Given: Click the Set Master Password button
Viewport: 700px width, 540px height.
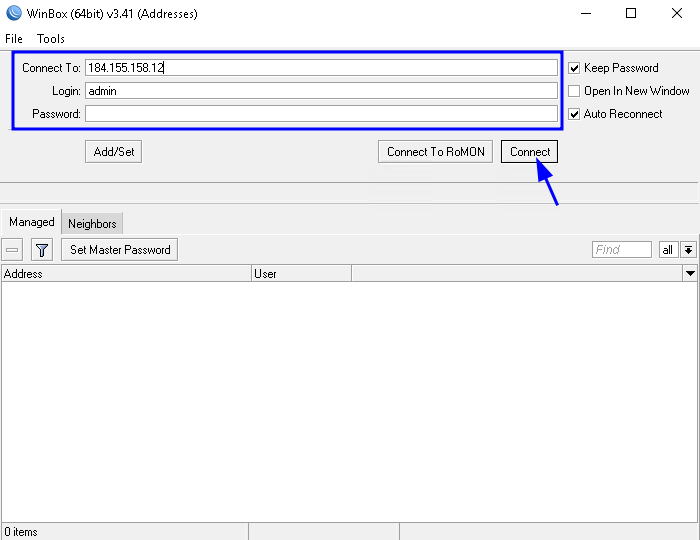Looking at the screenshot, I should pos(120,250).
